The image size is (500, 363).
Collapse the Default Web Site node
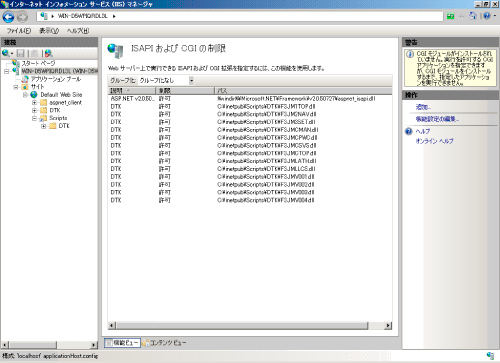click(x=25, y=95)
